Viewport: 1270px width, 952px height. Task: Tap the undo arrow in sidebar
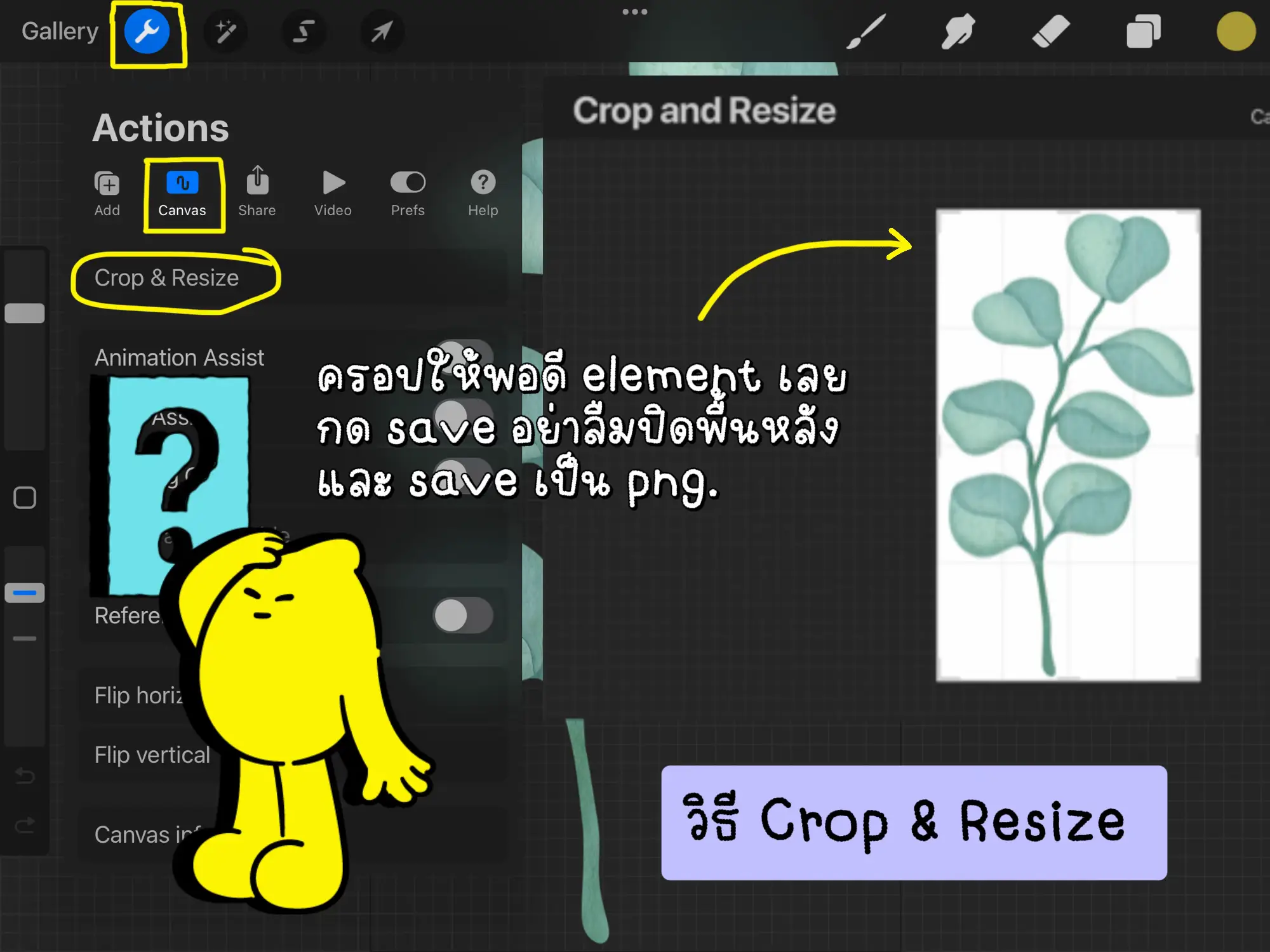[25, 775]
